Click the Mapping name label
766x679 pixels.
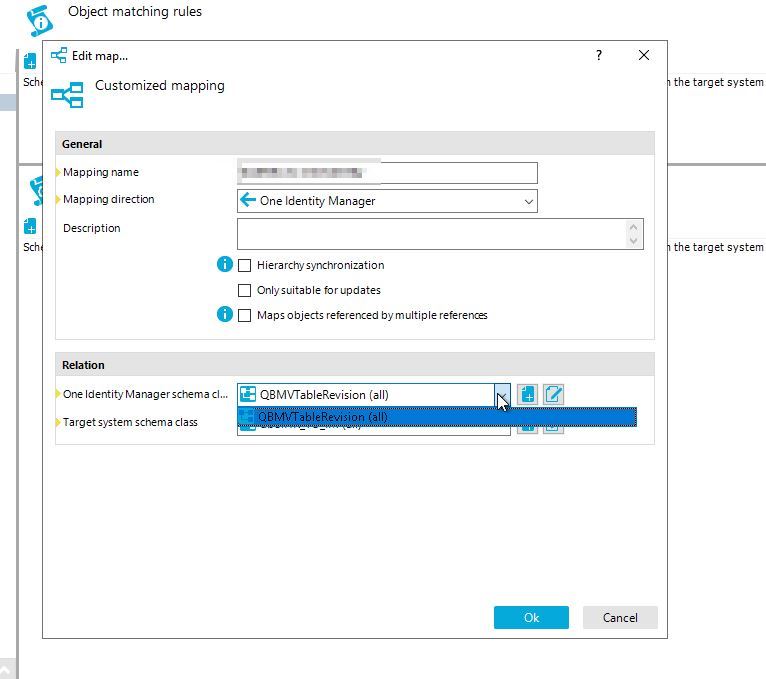(101, 172)
